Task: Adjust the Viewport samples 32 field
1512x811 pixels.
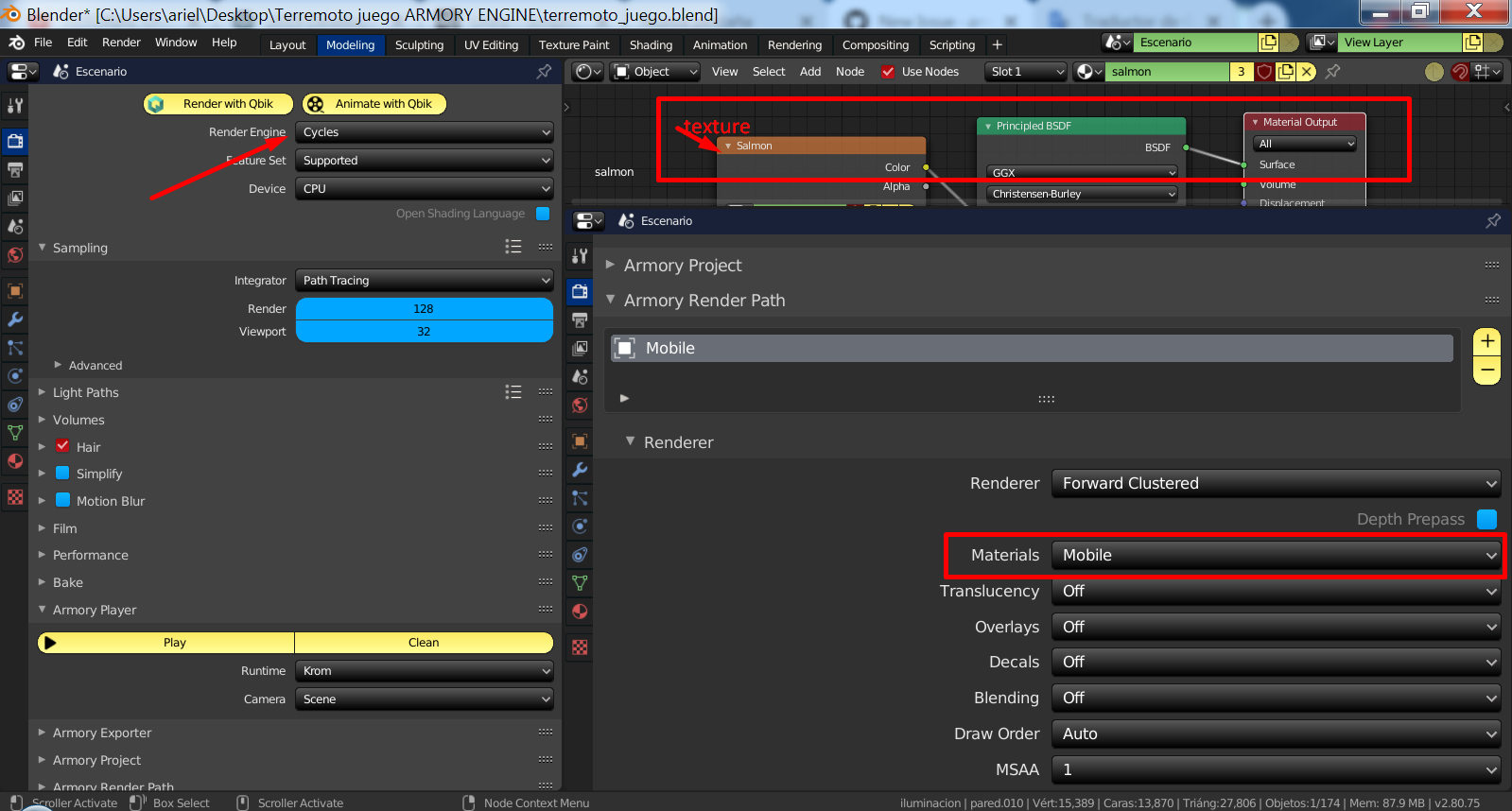Action: [425, 332]
